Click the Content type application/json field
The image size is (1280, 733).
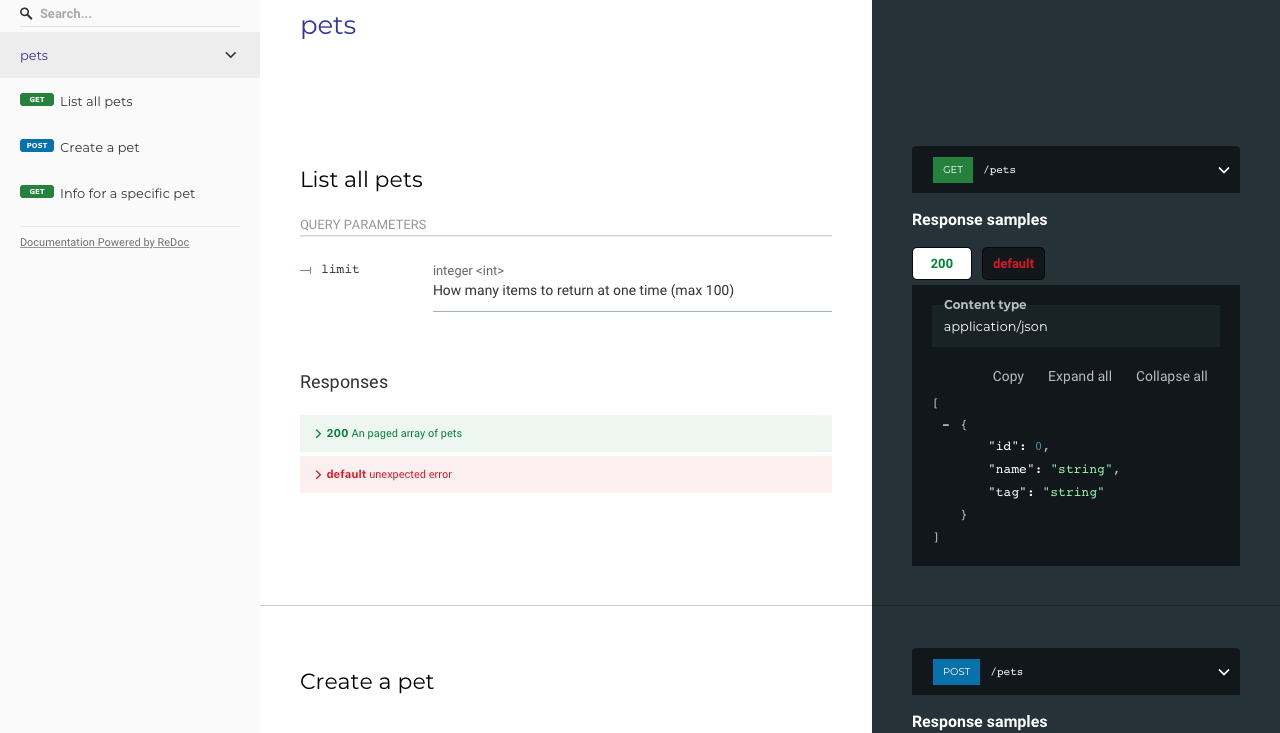[1076, 326]
